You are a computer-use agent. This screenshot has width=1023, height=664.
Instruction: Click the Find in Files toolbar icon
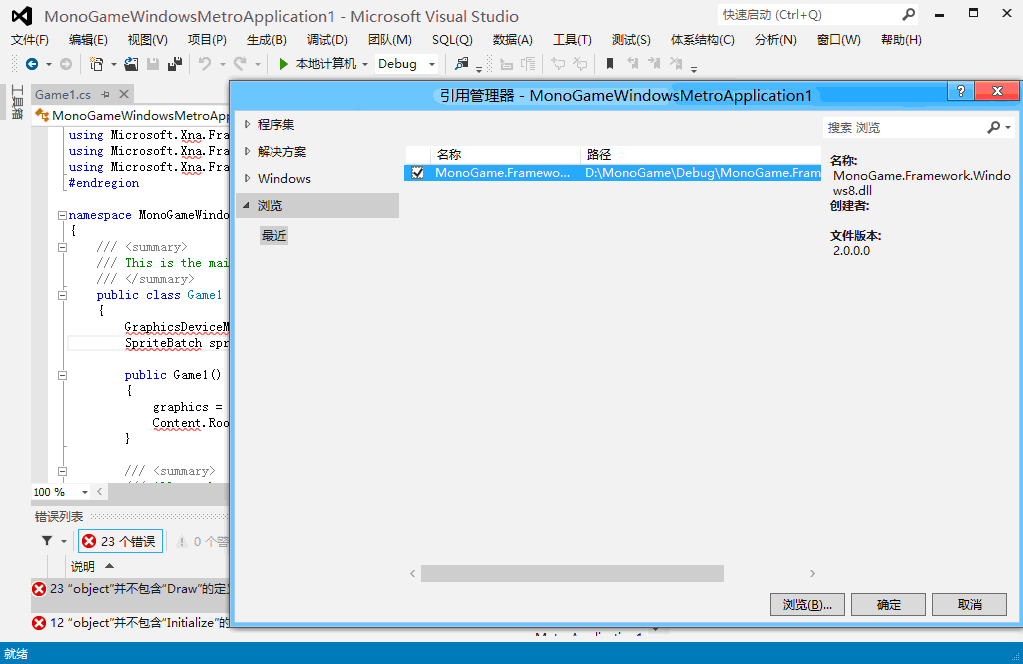tap(461, 64)
